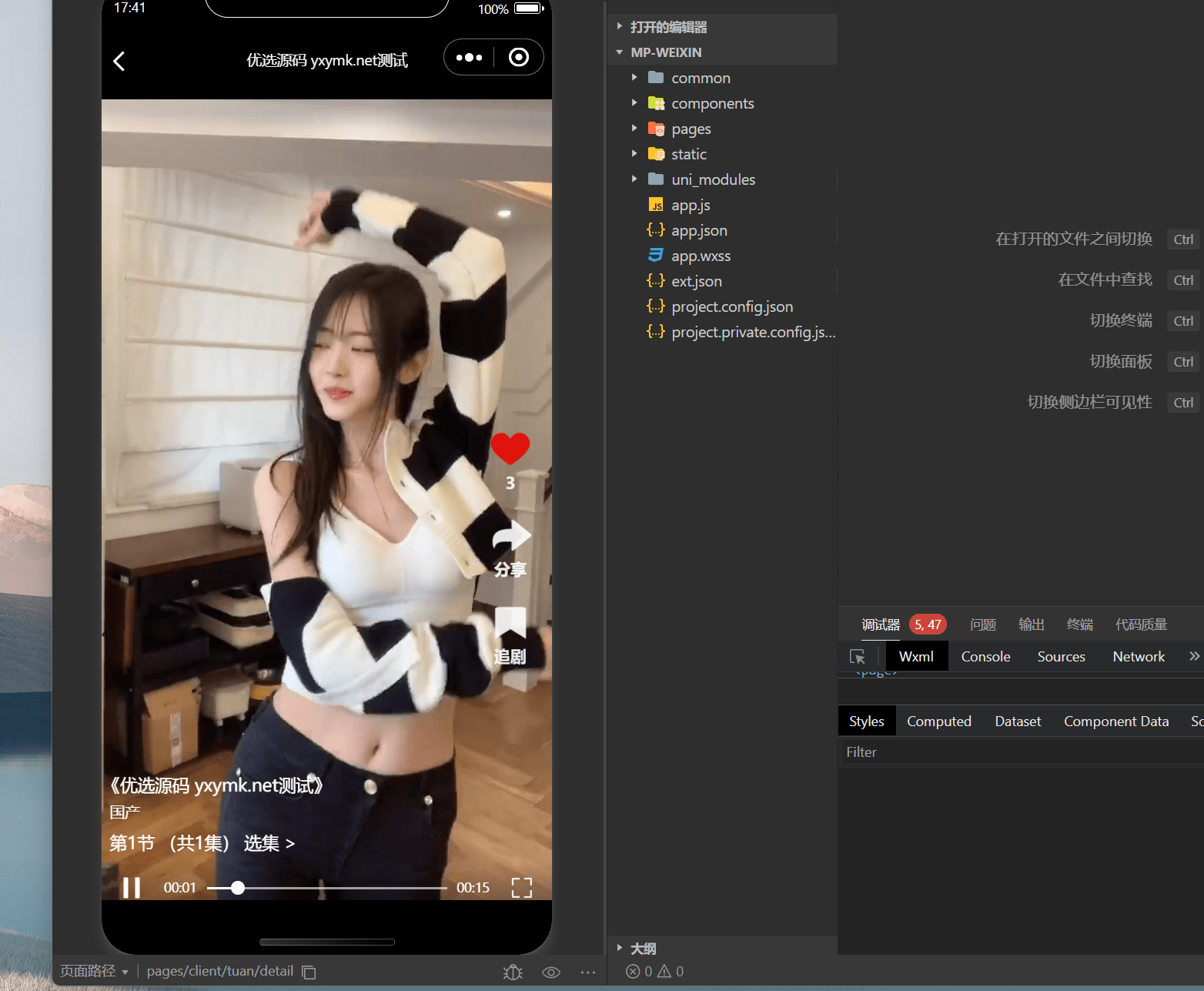Image resolution: width=1204 pixels, height=991 pixels.
Task: Select the Computed styles tab
Action: pyautogui.click(x=939, y=721)
